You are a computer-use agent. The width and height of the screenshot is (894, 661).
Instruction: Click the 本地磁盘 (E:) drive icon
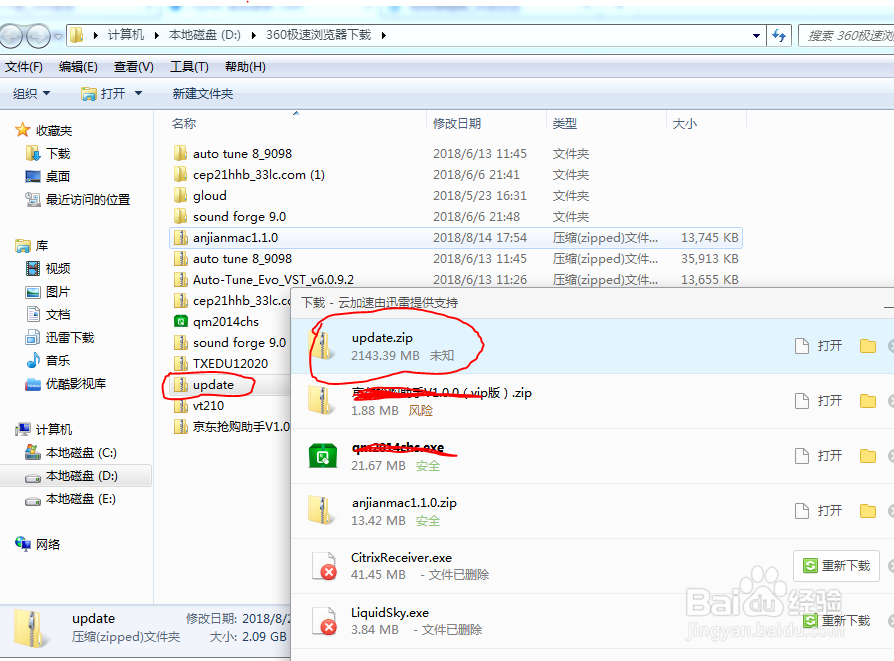click(33, 500)
